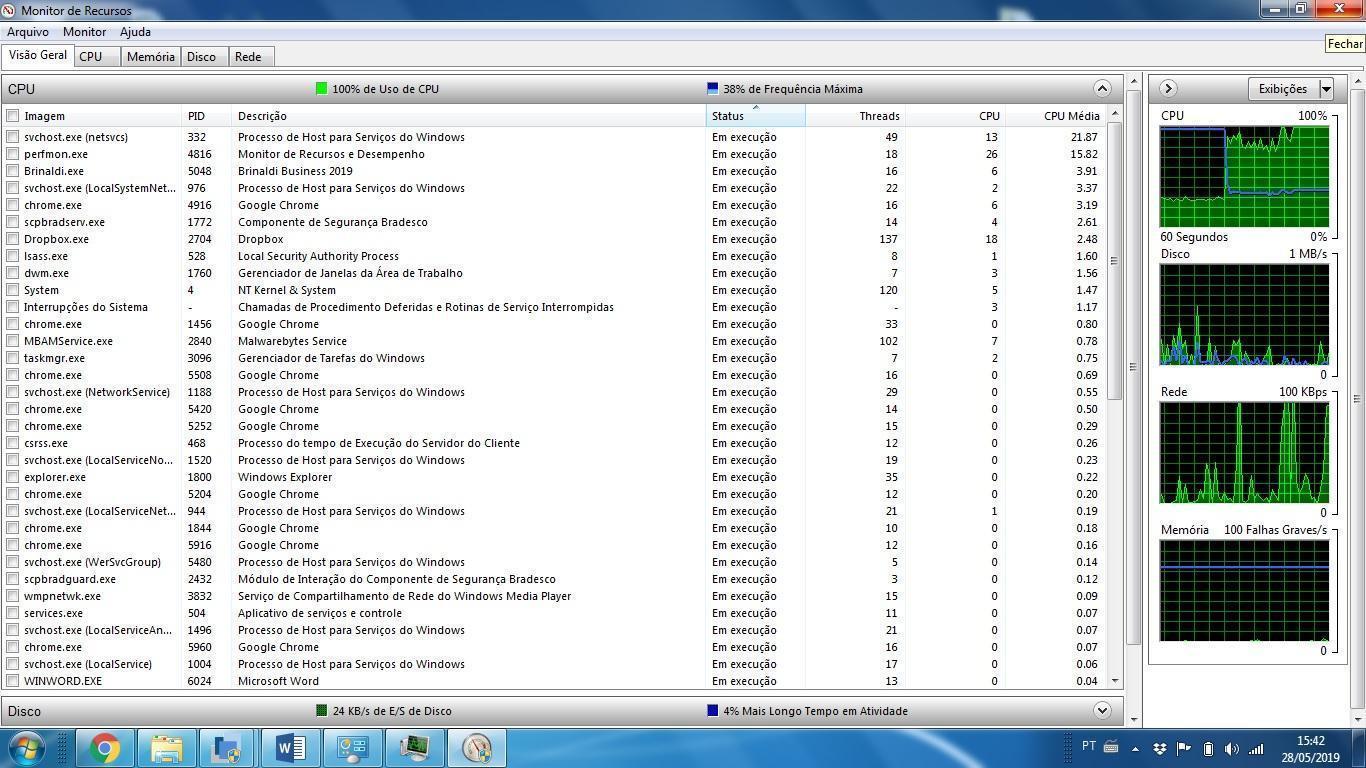This screenshot has height=768, width=1366.
Task: Sort by the CPU column header
Action: coord(955,116)
